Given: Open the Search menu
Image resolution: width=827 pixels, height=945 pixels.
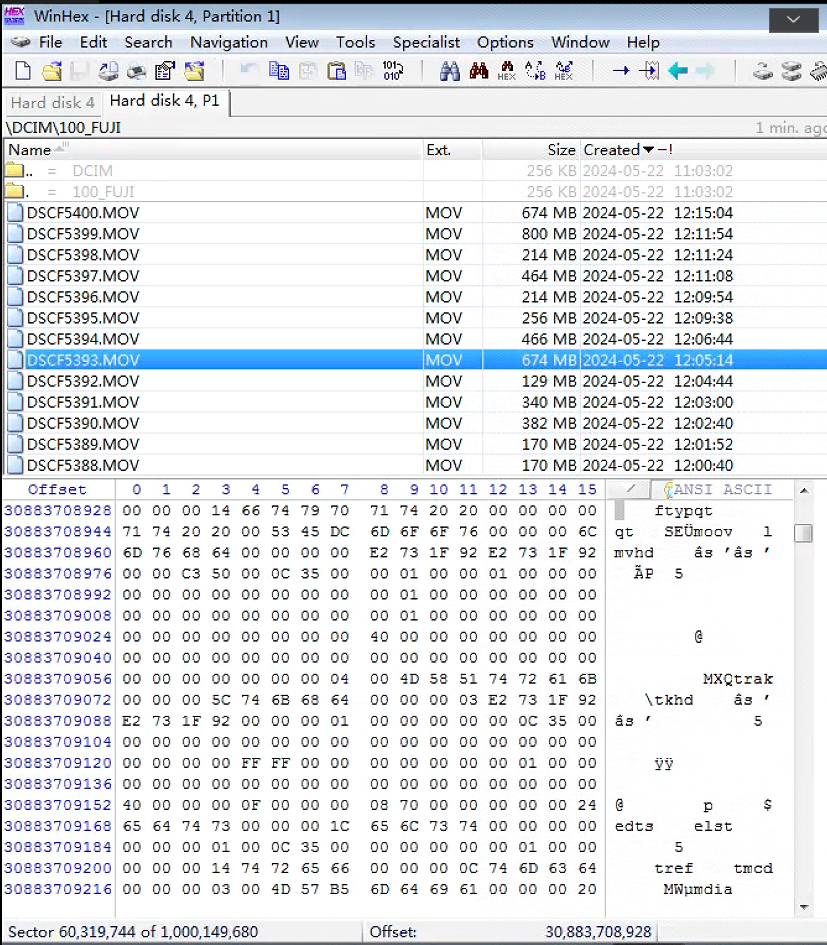Looking at the screenshot, I should pyautogui.click(x=148, y=42).
